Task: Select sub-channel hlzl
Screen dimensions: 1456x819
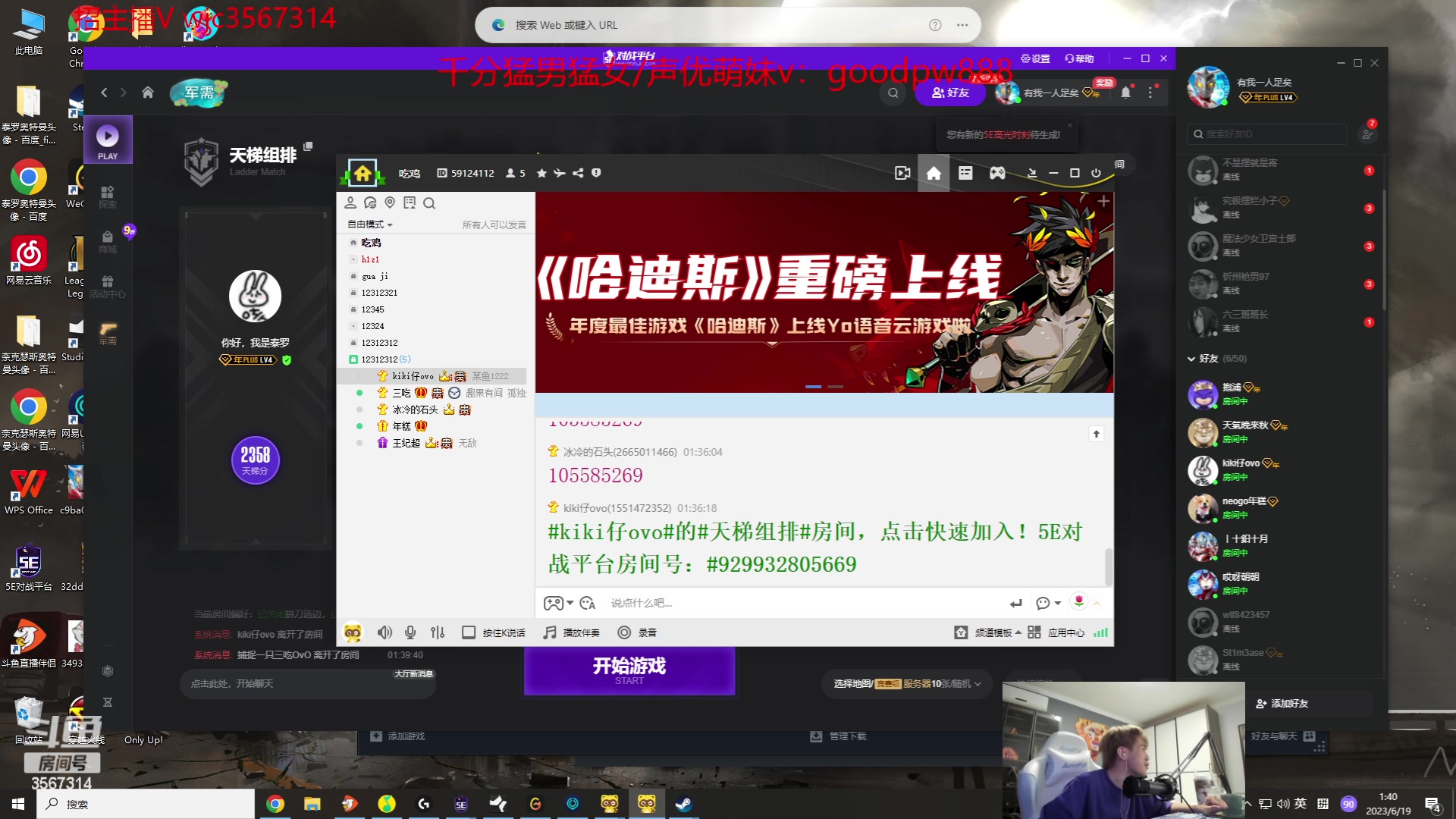Action: coord(370,259)
